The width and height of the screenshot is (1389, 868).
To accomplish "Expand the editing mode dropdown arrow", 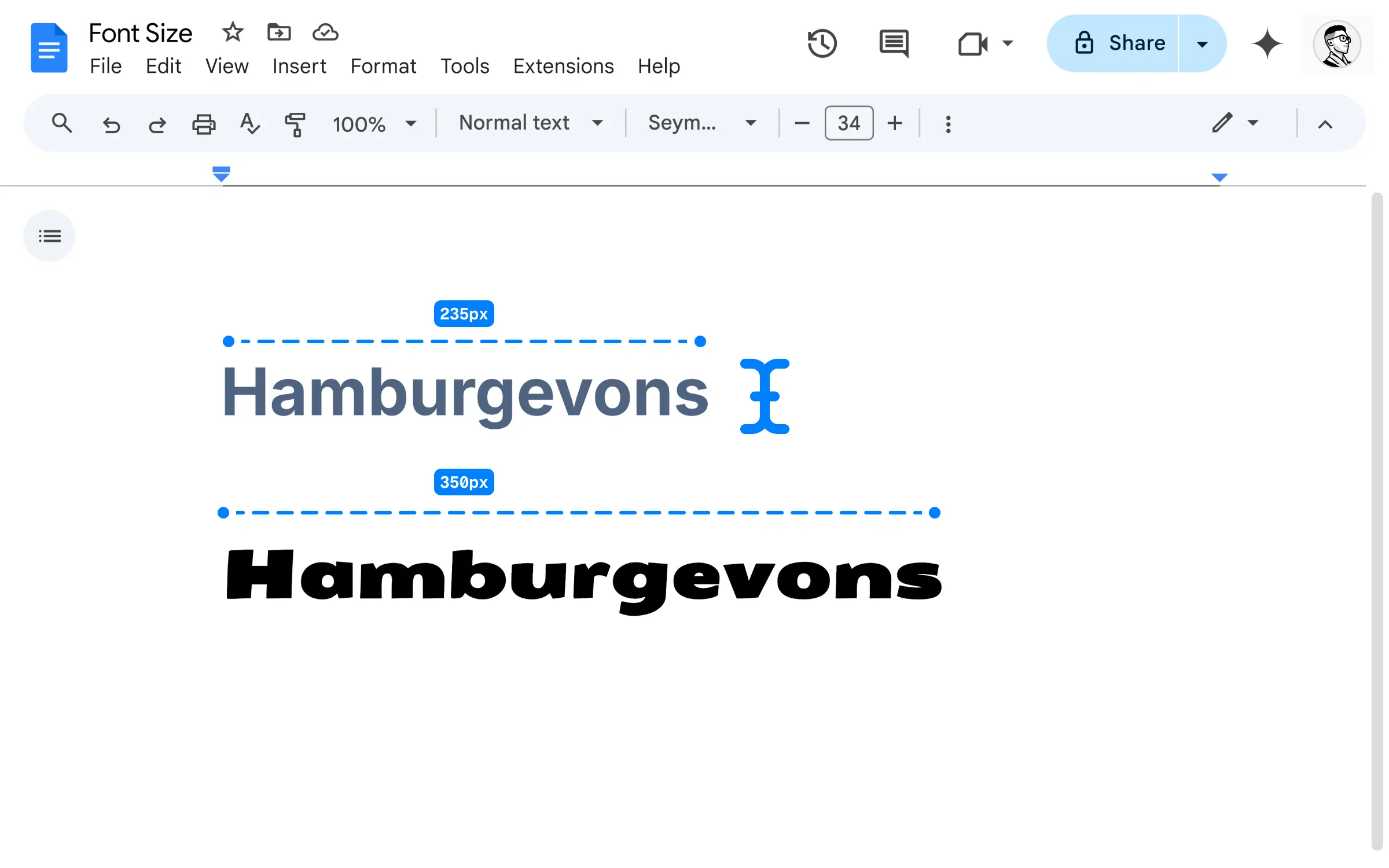I will point(1253,123).
